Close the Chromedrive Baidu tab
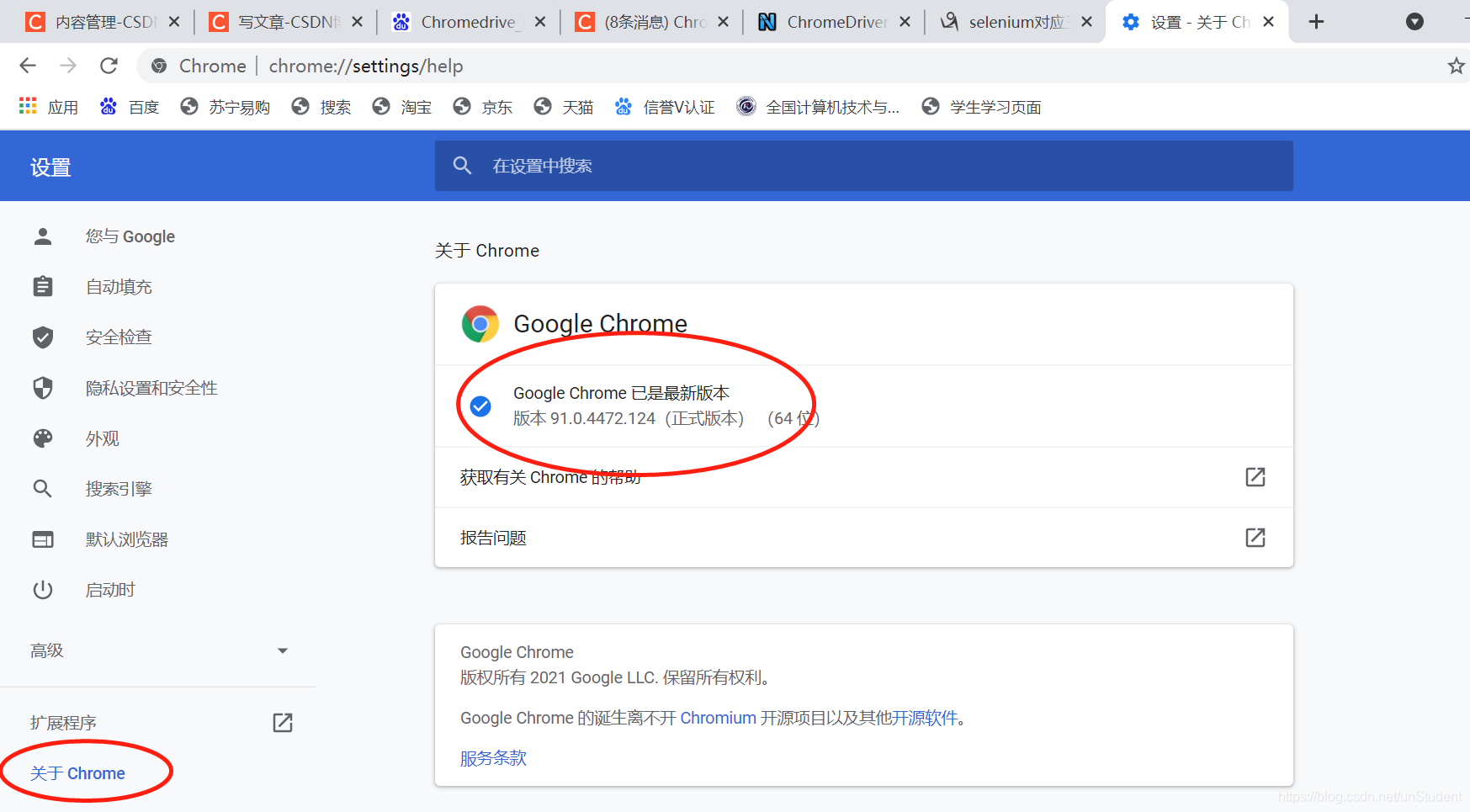Viewport: 1470px width, 812px height. (540, 22)
